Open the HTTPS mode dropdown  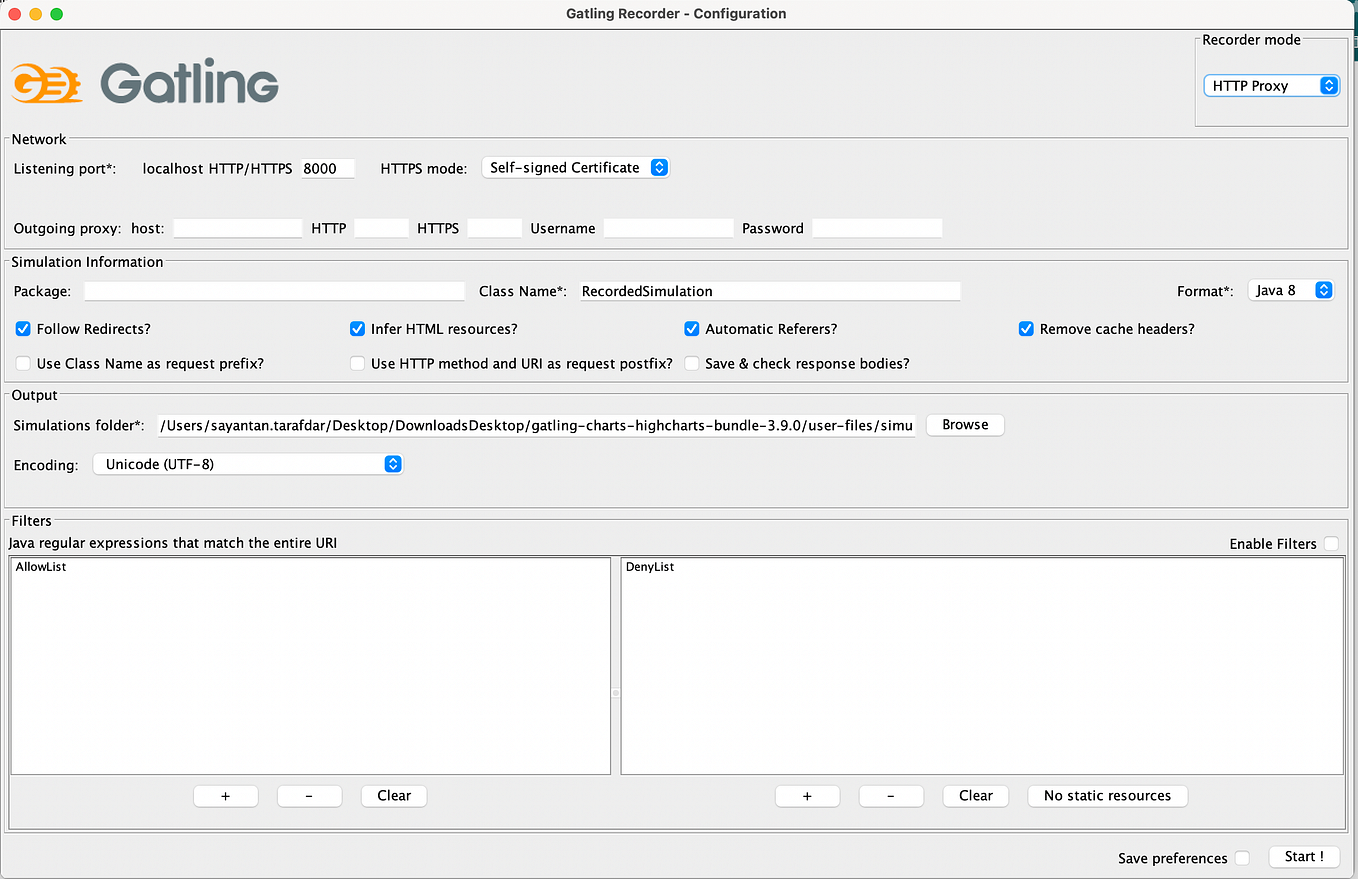point(575,167)
